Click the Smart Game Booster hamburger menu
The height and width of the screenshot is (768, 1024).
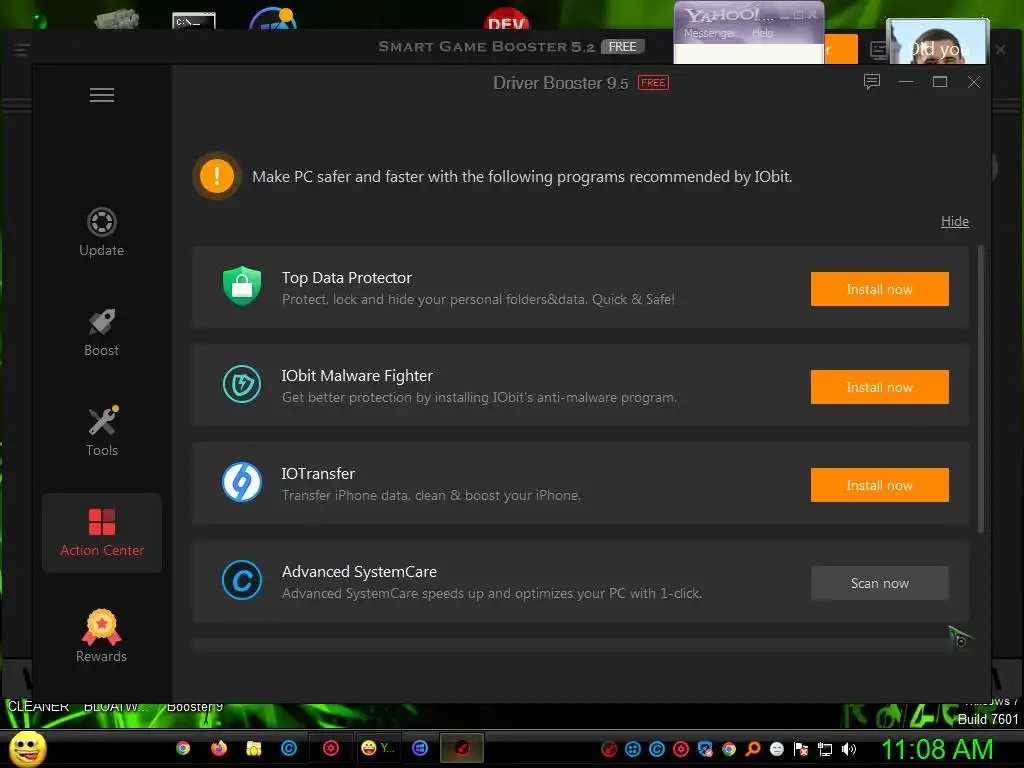(22, 50)
